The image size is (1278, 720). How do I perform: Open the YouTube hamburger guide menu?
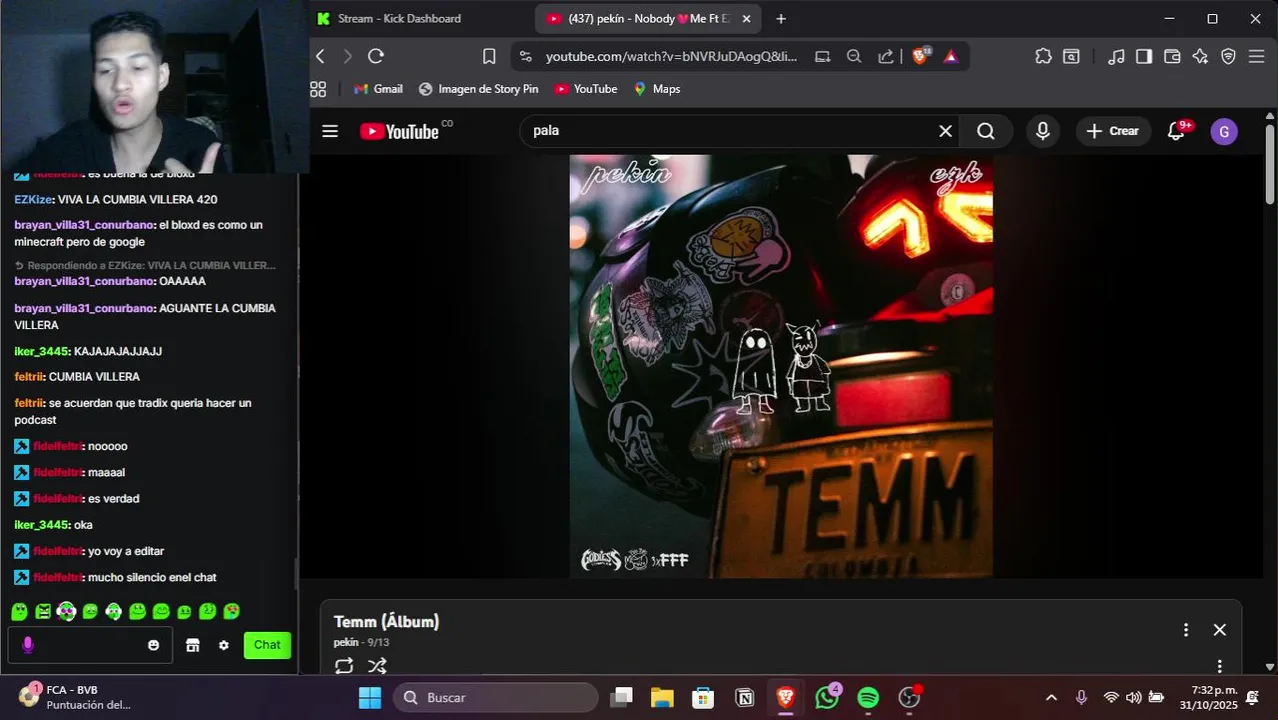pyautogui.click(x=330, y=131)
